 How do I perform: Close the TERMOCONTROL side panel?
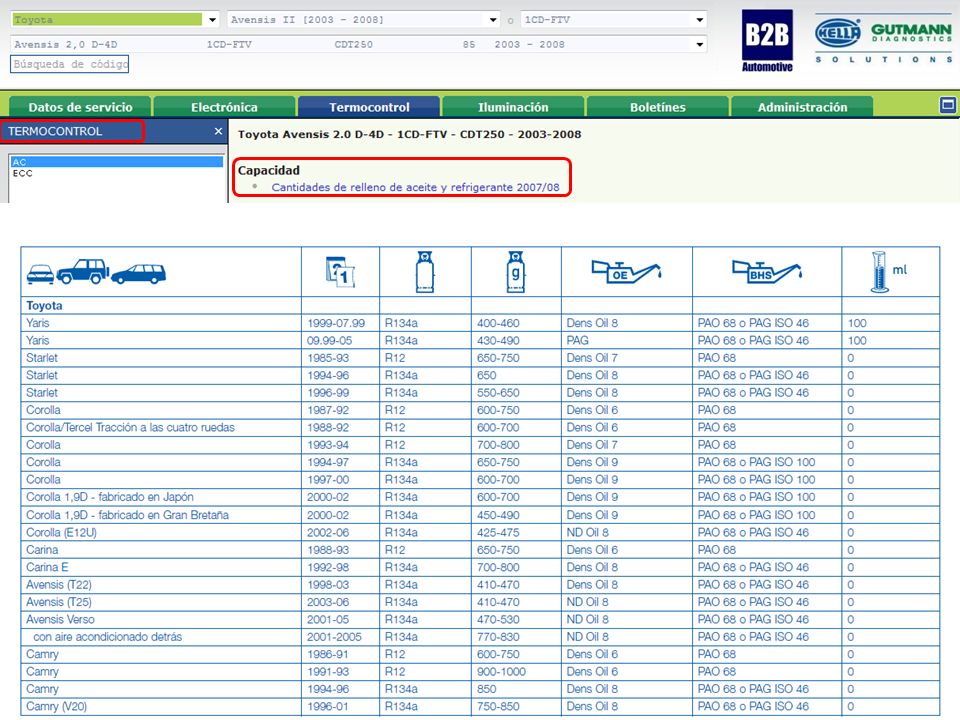[218, 131]
